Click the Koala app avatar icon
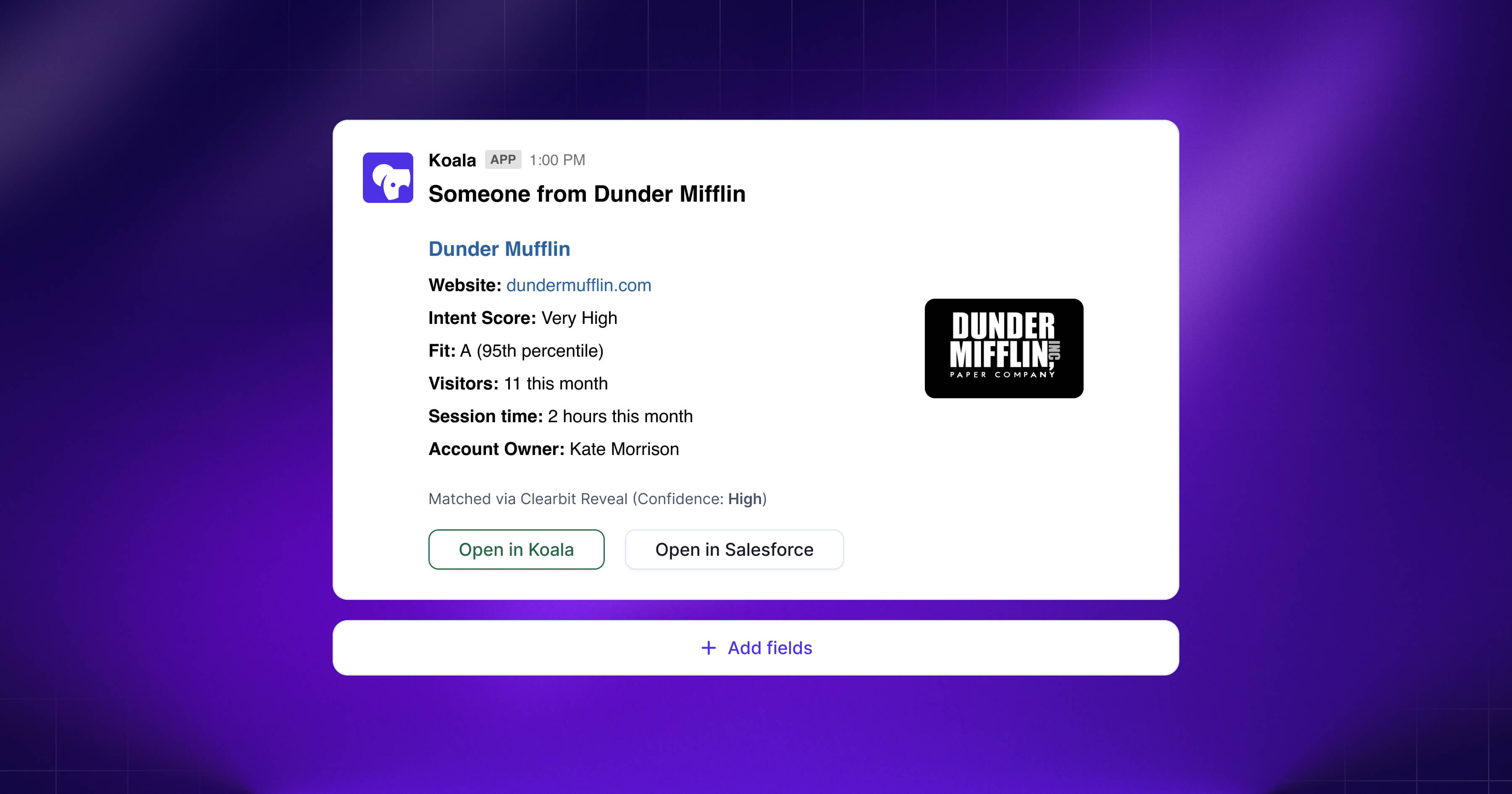1512x794 pixels. click(387, 177)
